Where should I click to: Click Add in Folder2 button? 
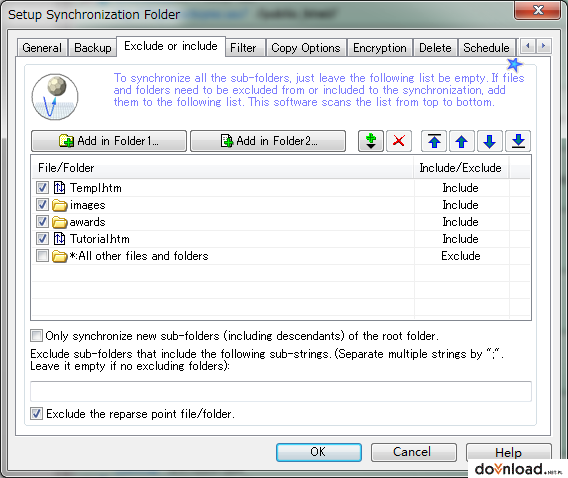click(x=268, y=141)
